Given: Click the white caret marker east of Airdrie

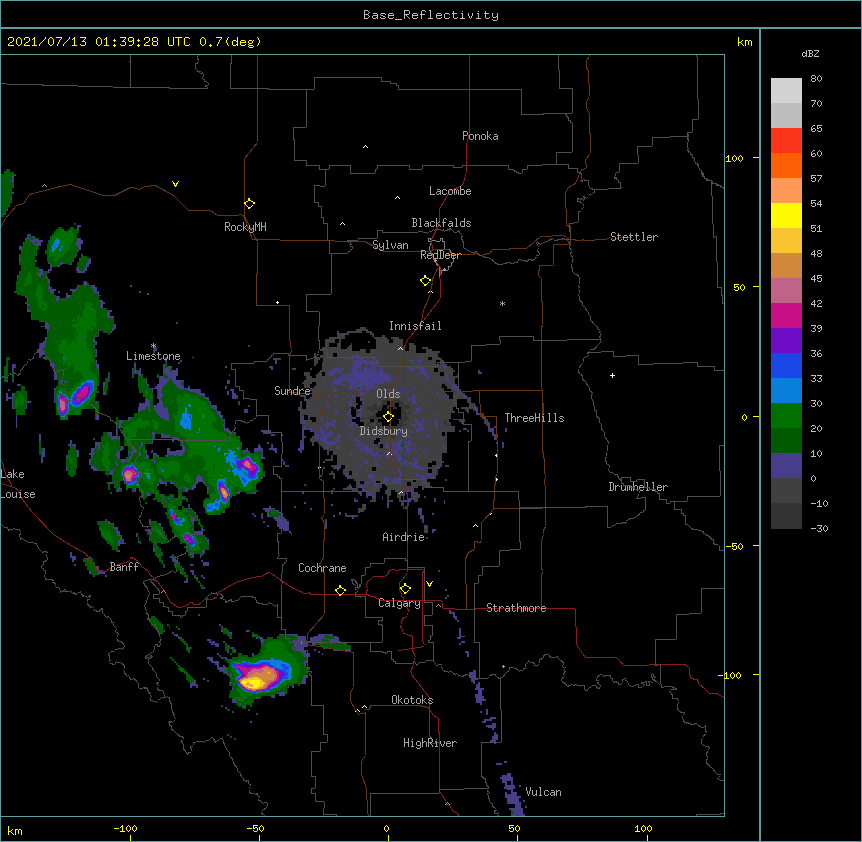Looking at the screenshot, I should (x=476, y=526).
